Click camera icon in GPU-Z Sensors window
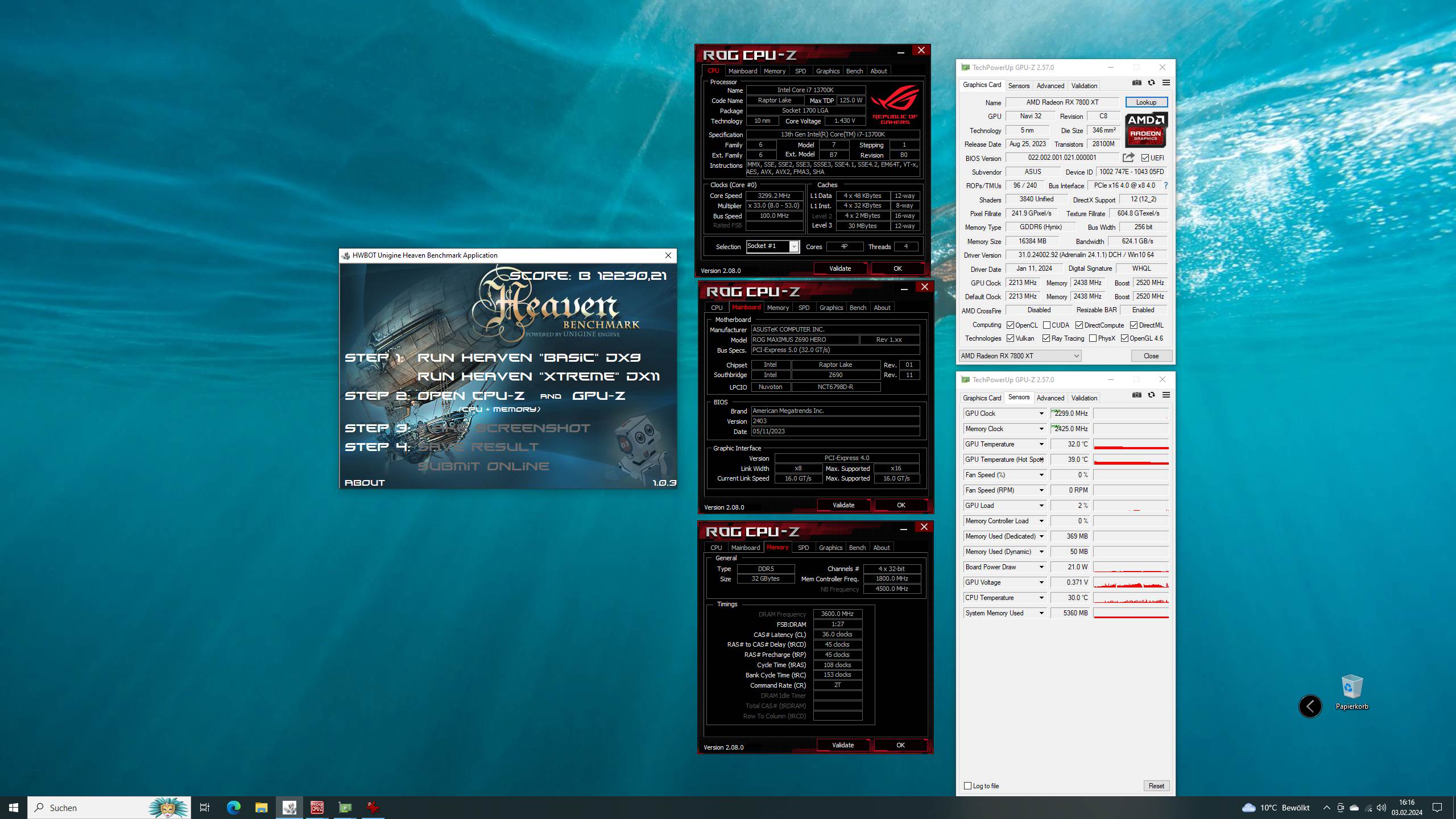The width and height of the screenshot is (1456, 819). [1136, 395]
